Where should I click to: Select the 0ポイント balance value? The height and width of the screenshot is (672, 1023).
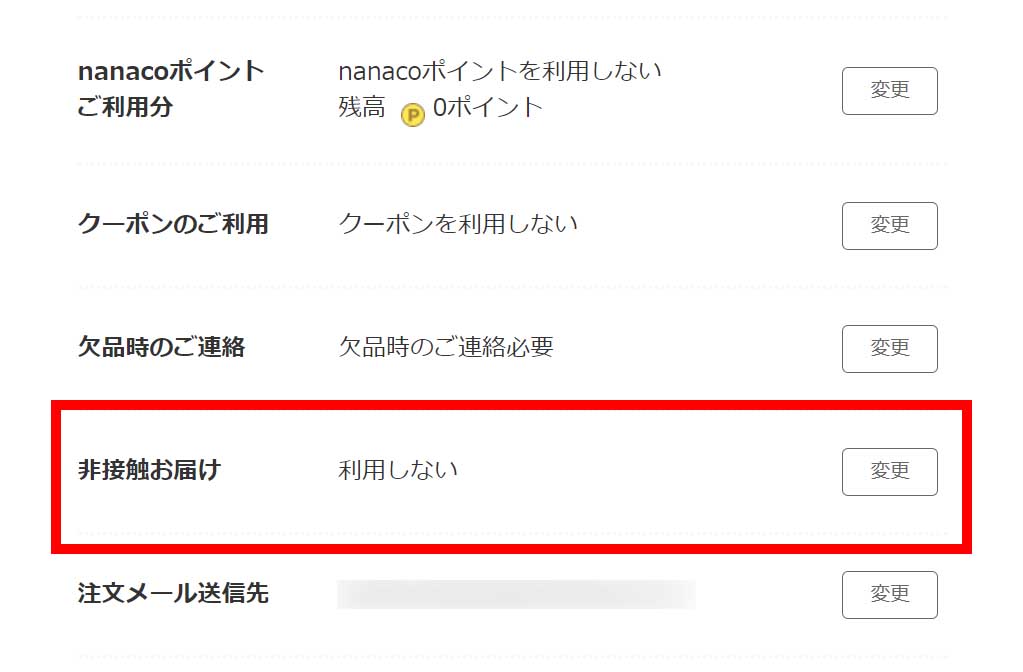click(x=488, y=108)
